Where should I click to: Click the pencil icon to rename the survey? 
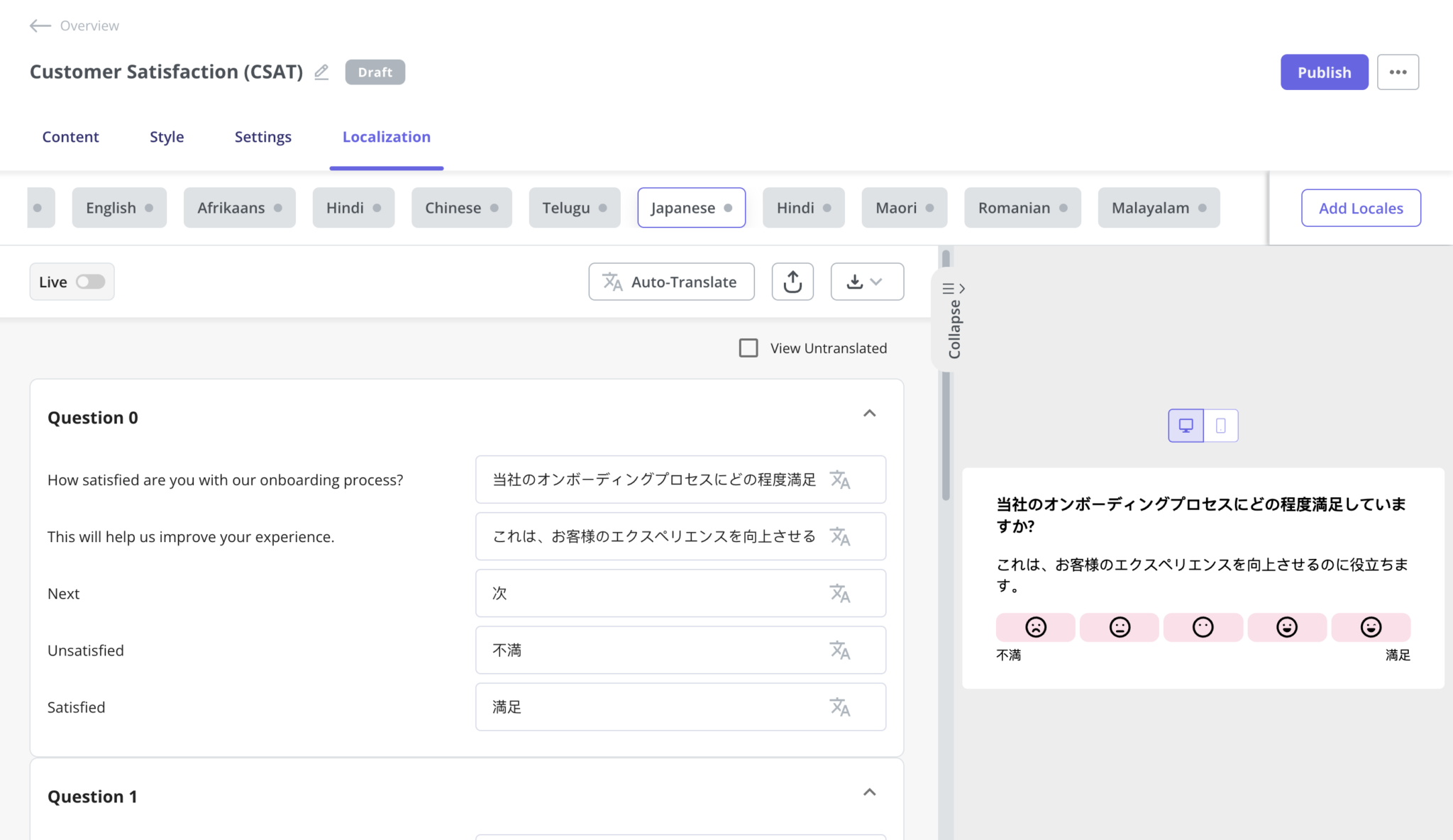(x=321, y=72)
